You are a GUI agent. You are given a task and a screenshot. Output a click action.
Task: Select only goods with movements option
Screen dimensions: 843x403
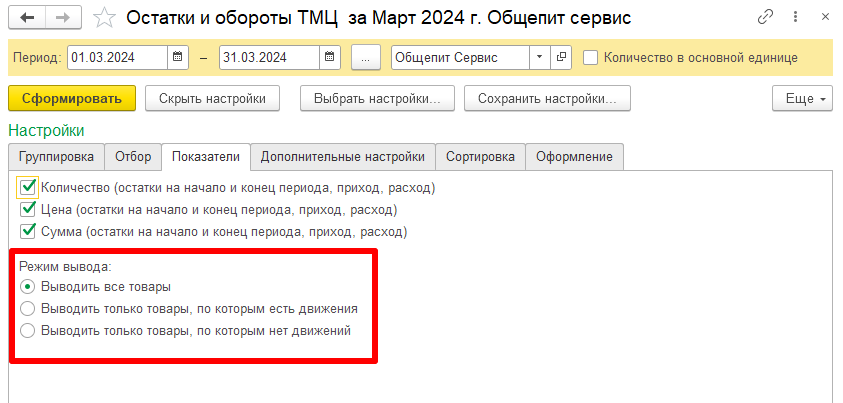coord(28,309)
